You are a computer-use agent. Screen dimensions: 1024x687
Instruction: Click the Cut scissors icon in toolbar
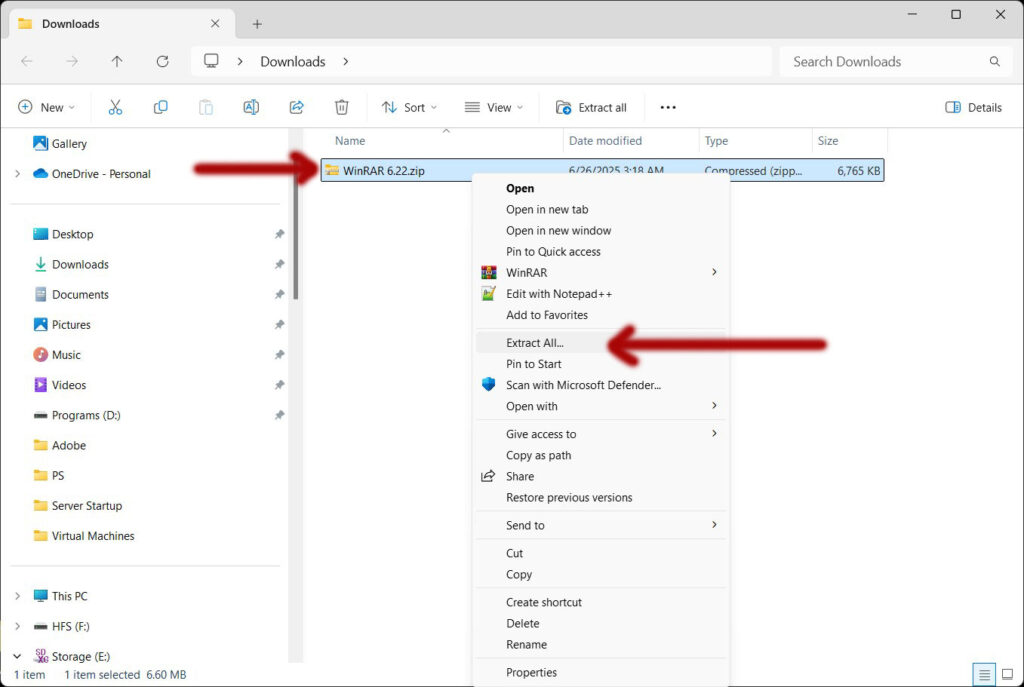click(x=115, y=107)
